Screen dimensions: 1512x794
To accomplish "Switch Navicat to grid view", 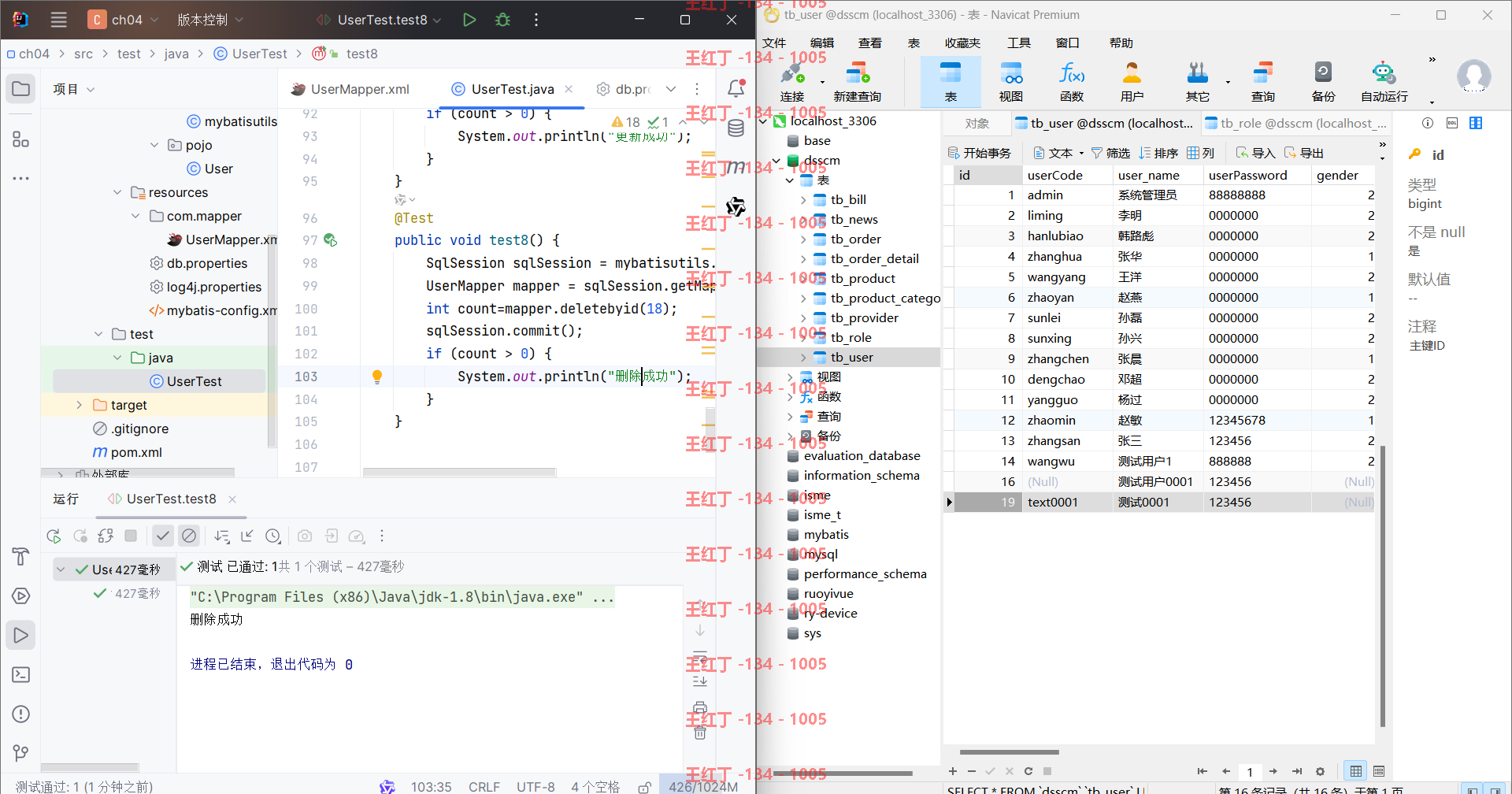I will point(1356,771).
